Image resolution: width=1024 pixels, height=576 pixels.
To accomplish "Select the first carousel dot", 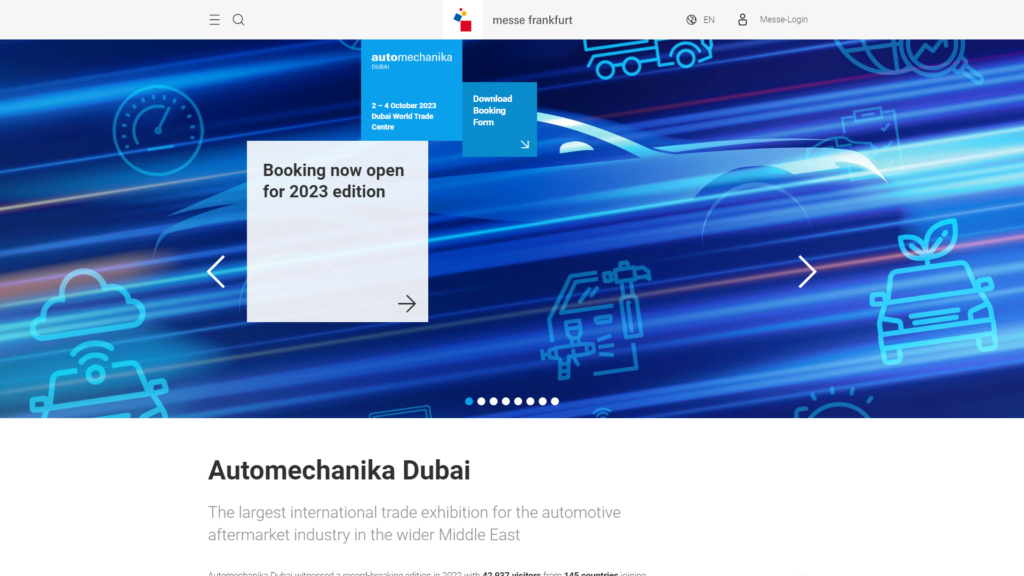I will click(469, 402).
